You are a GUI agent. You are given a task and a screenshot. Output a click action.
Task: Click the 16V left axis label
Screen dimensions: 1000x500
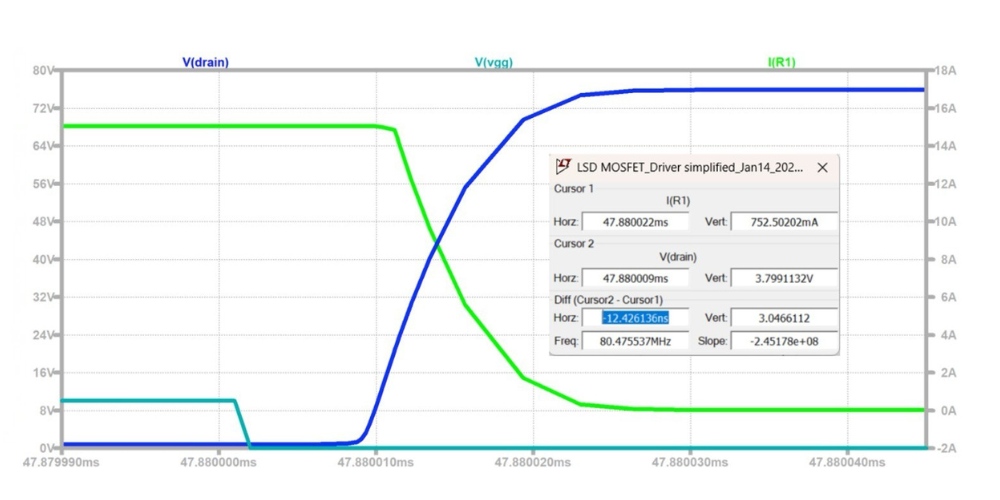(x=43, y=372)
